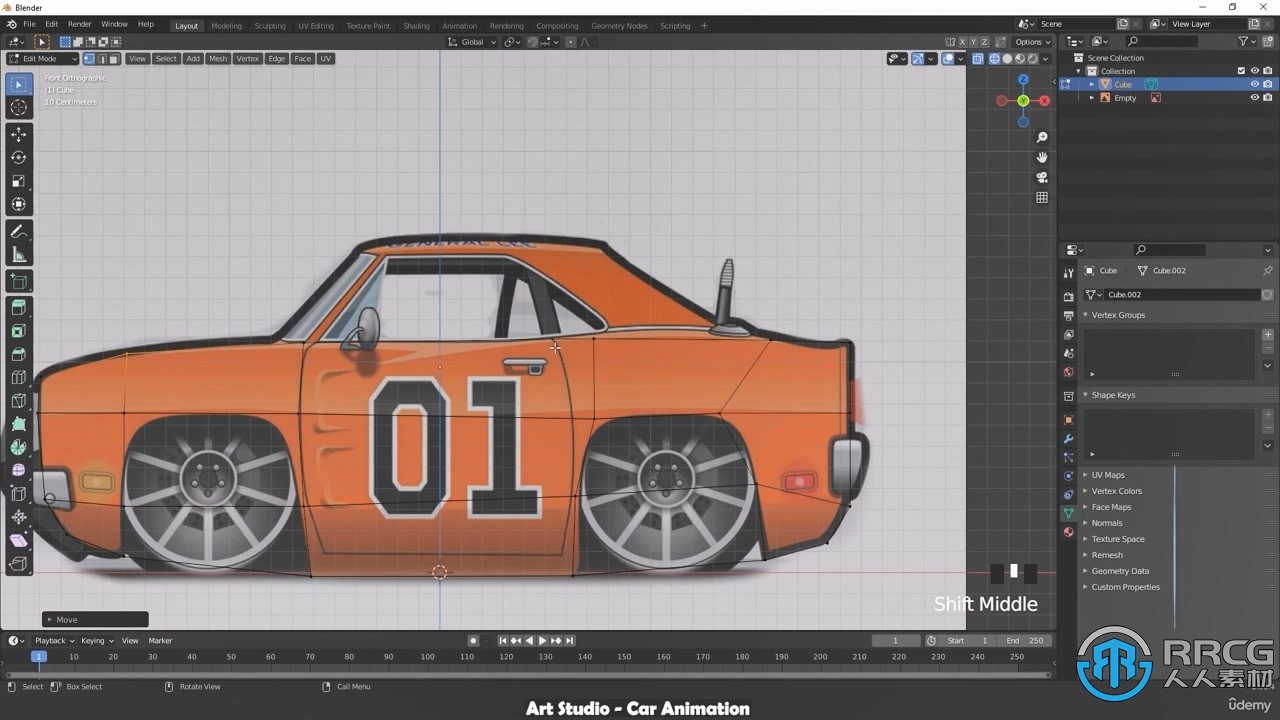The width and height of the screenshot is (1280, 720).
Task: Select the Poly Build tool
Action: pyautogui.click(x=18, y=424)
